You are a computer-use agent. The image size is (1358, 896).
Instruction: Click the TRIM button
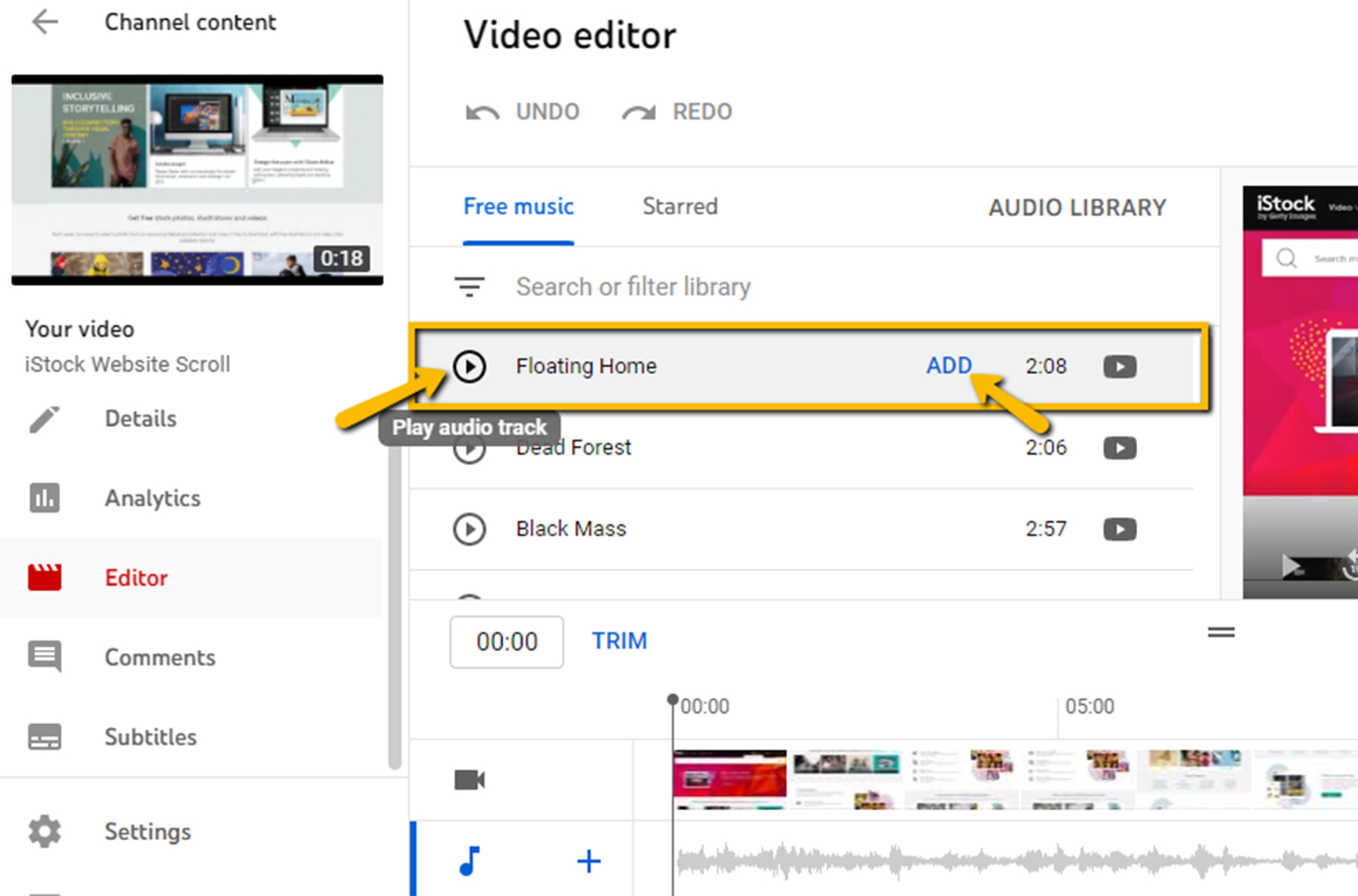coord(620,641)
